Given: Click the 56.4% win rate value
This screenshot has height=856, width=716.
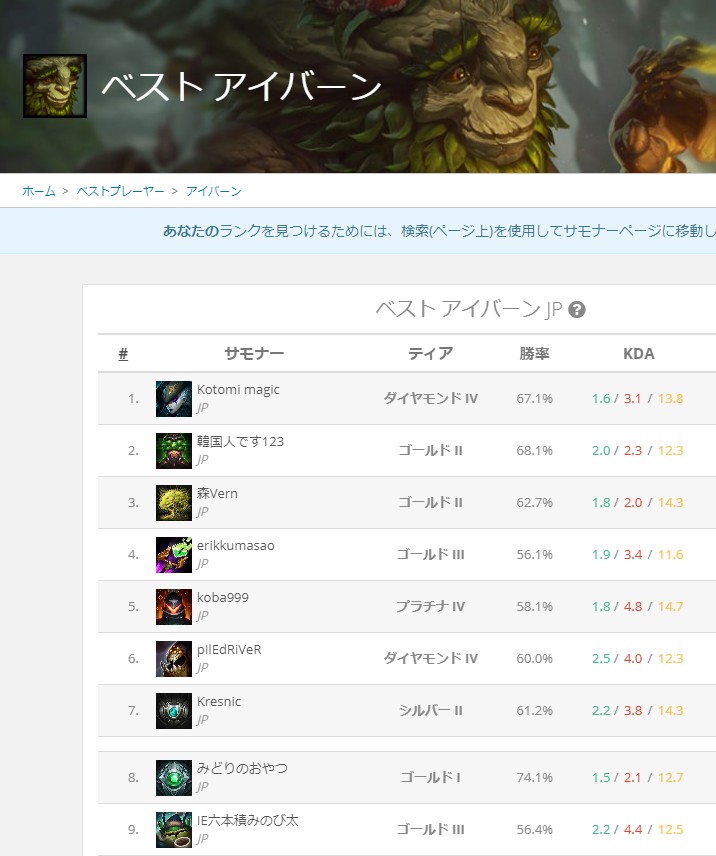Looking at the screenshot, I should click(535, 830).
